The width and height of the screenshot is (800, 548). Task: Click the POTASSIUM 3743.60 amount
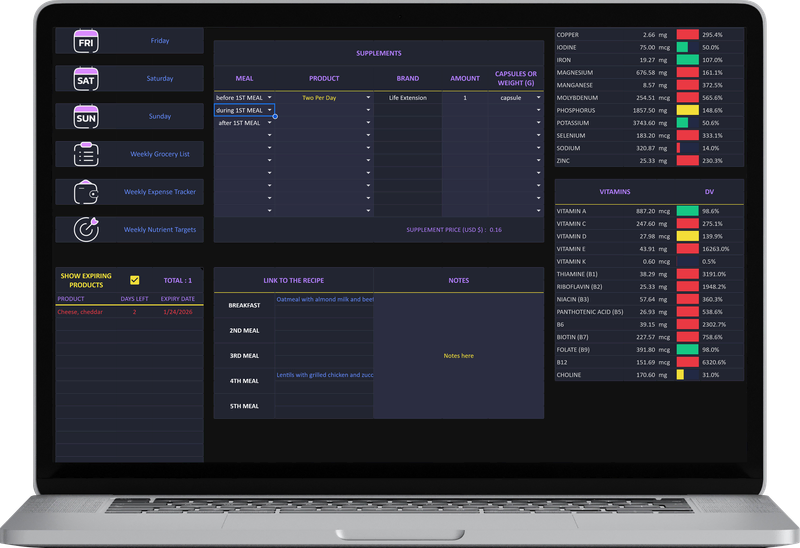tap(644, 123)
